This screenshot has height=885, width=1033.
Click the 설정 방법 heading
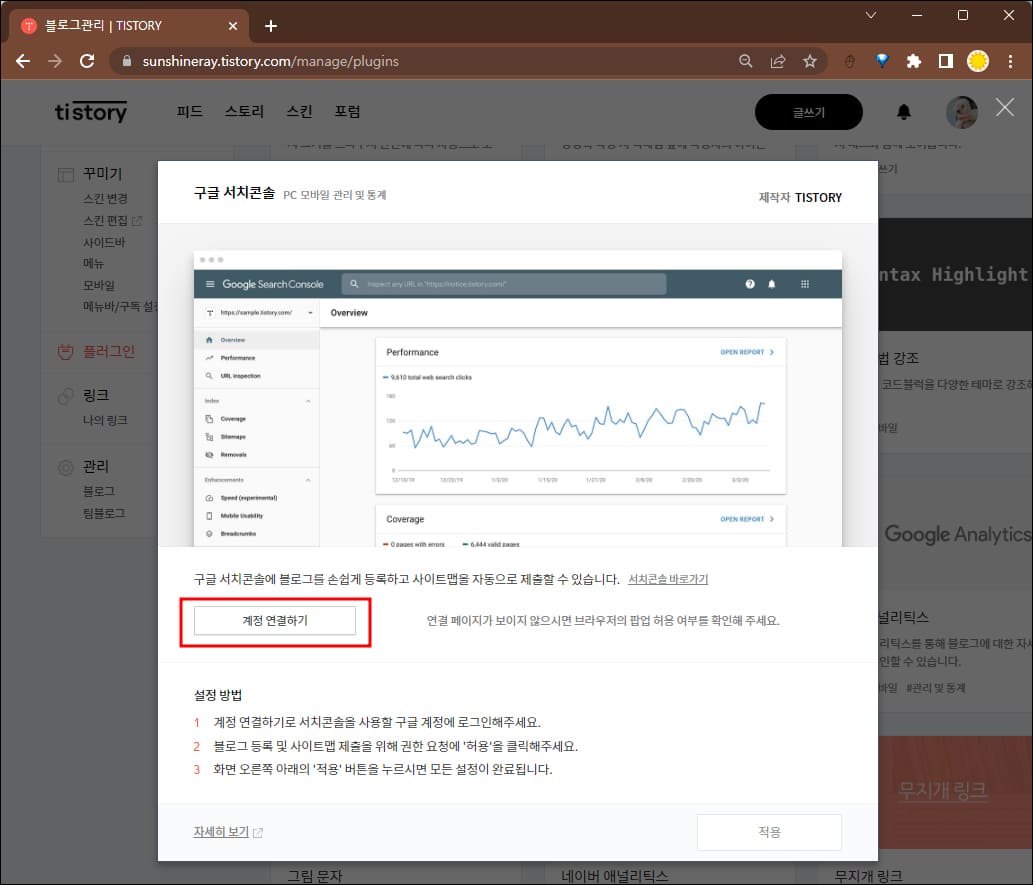[218, 695]
